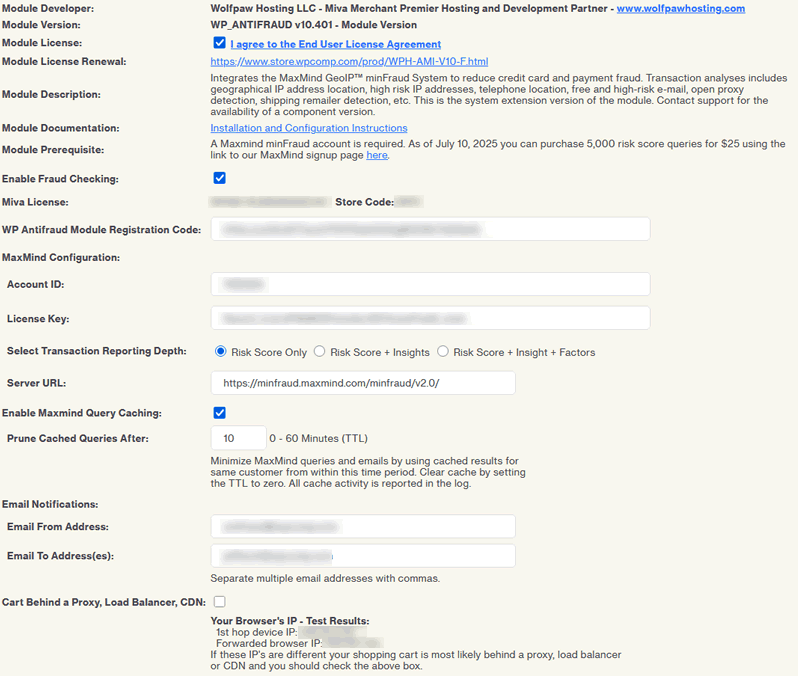798x676 pixels.
Task: Click the Prune Cached Queries minutes field
Action: tap(238, 439)
